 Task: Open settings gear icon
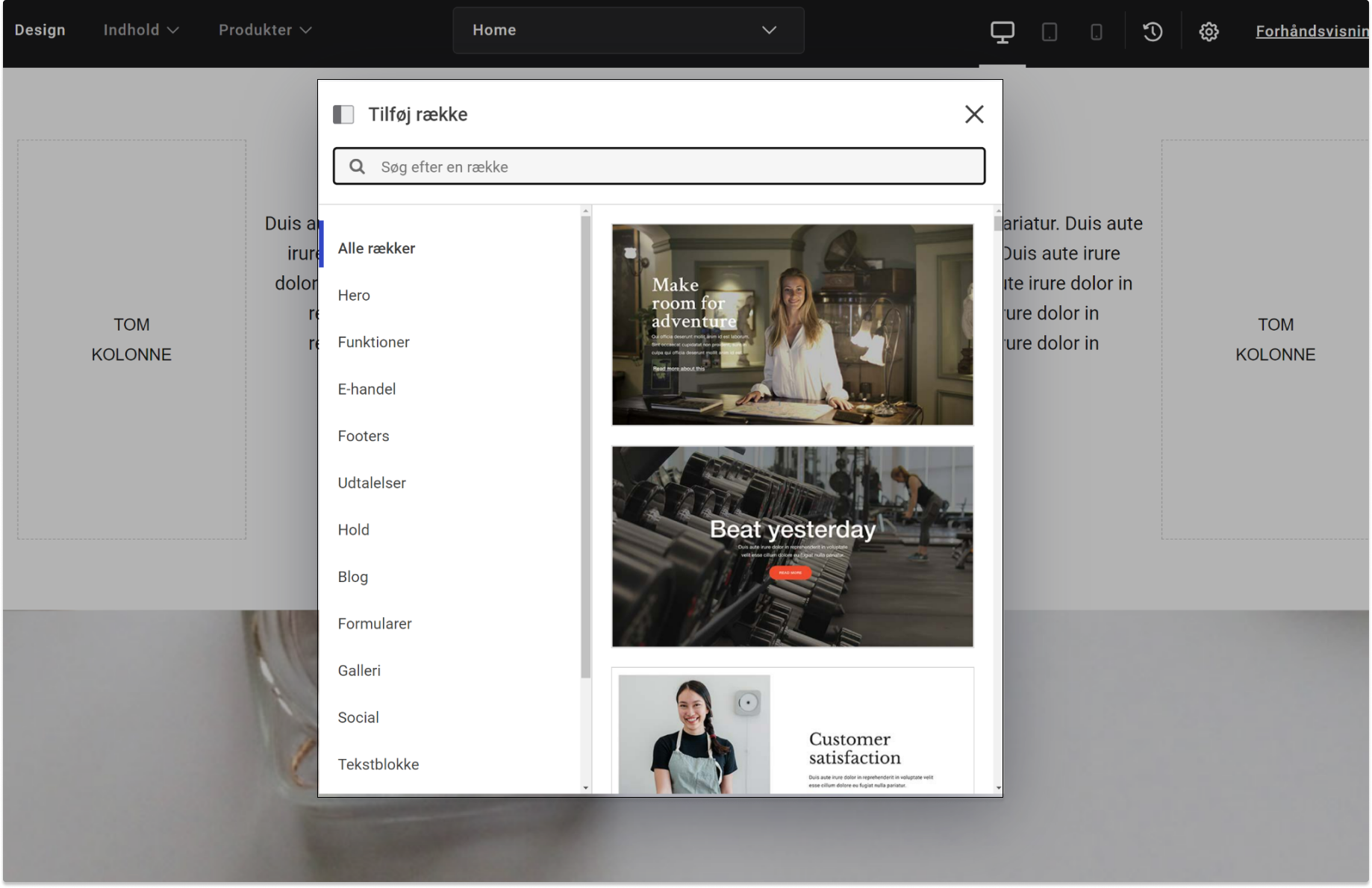1209,31
